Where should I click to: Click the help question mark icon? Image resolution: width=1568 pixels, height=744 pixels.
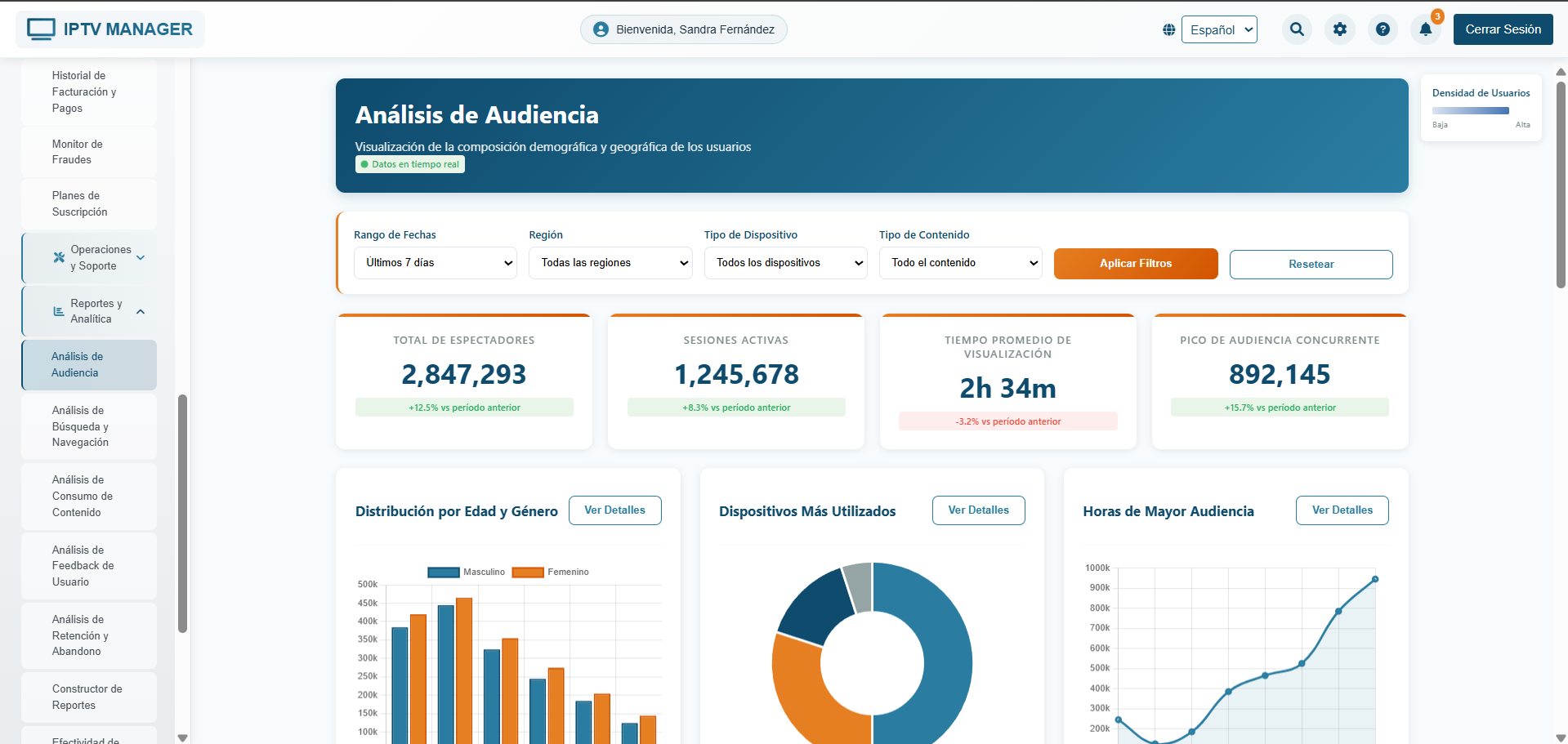click(1383, 29)
